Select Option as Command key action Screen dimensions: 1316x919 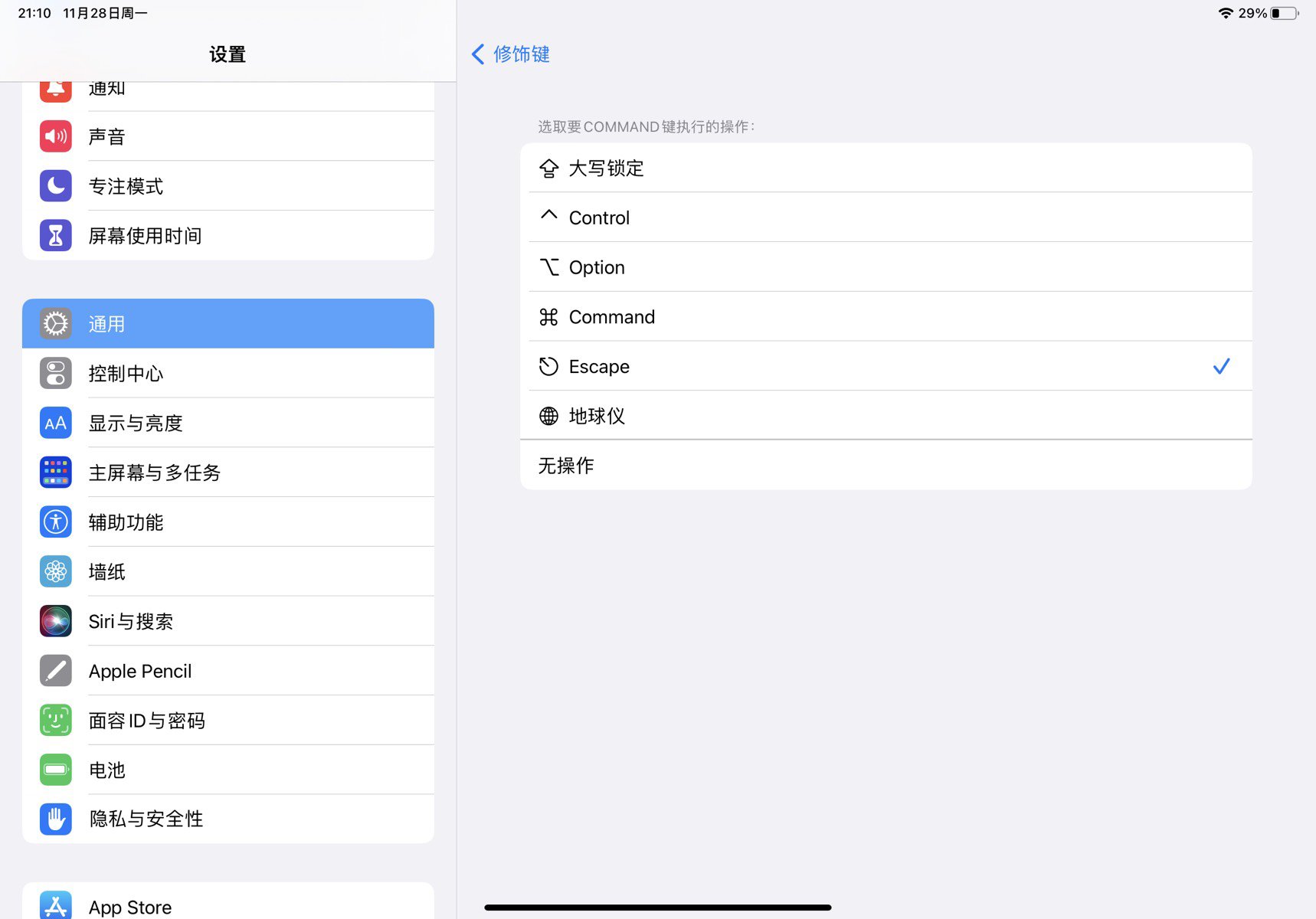point(886,267)
